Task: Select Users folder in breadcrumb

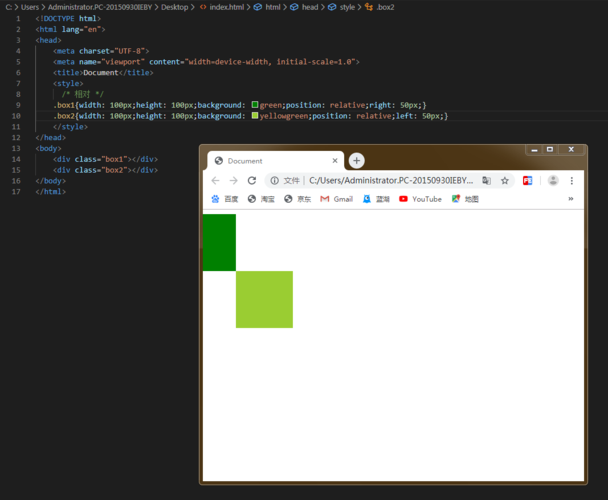Action: point(30,7)
